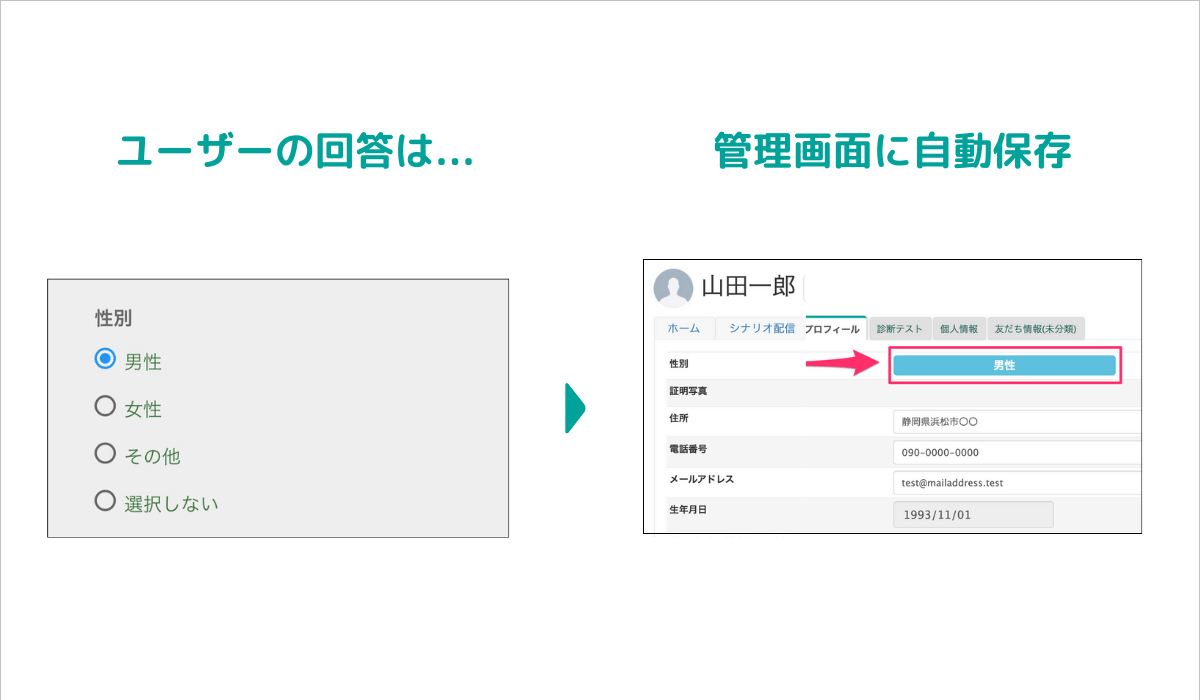Focus the 電話番号 phone number field

click(1016, 453)
